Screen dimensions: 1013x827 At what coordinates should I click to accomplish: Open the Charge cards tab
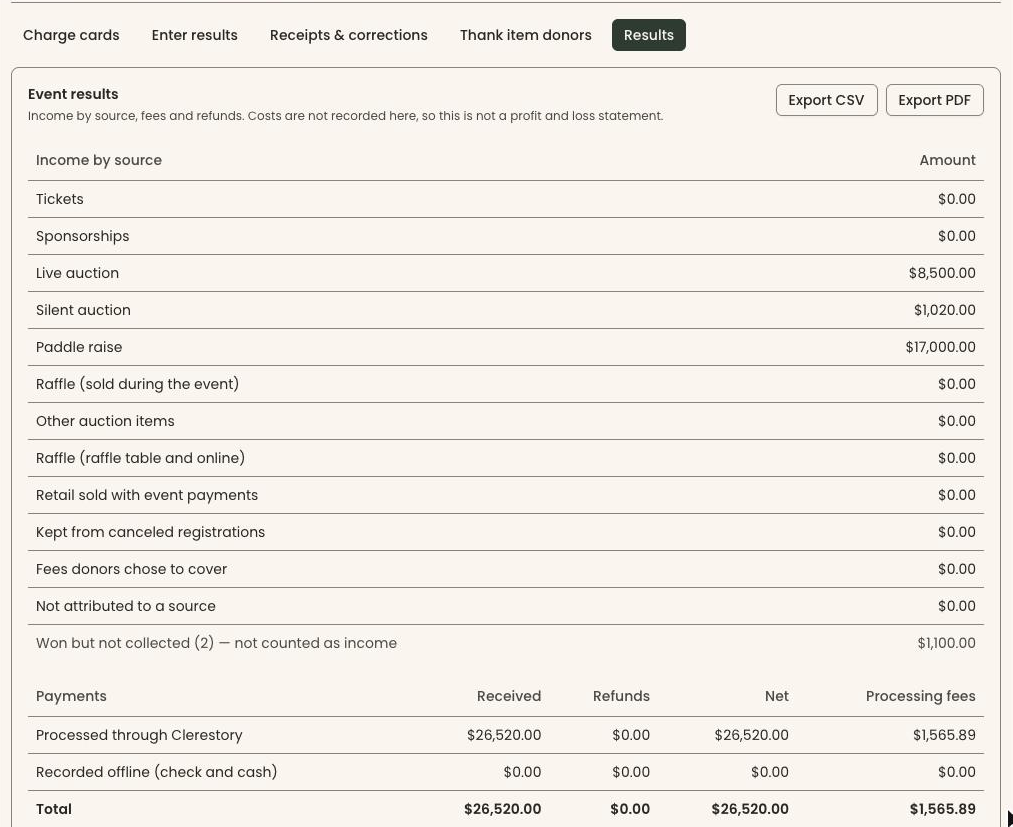point(71,35)
